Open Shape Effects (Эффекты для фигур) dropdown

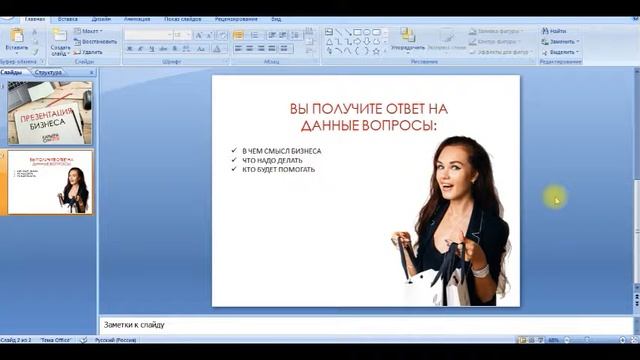pos(501,52)
